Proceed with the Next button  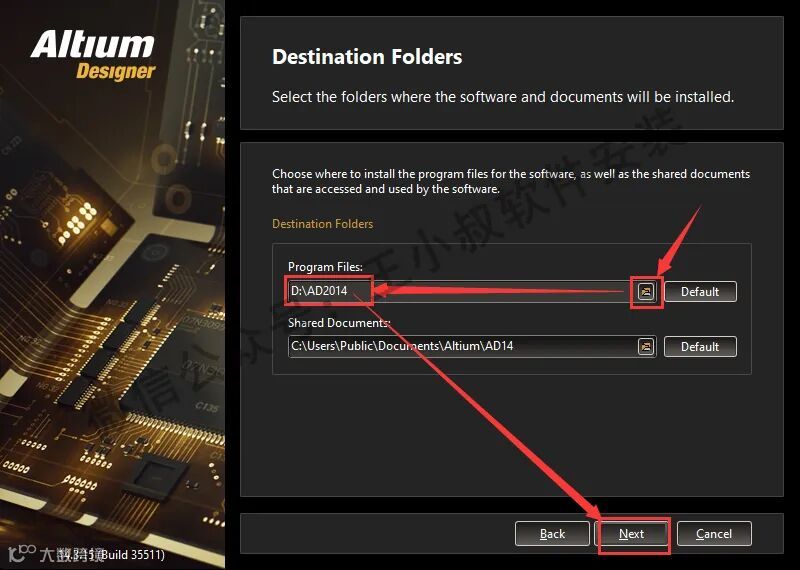pyautogui.click(x=632, y=534)
